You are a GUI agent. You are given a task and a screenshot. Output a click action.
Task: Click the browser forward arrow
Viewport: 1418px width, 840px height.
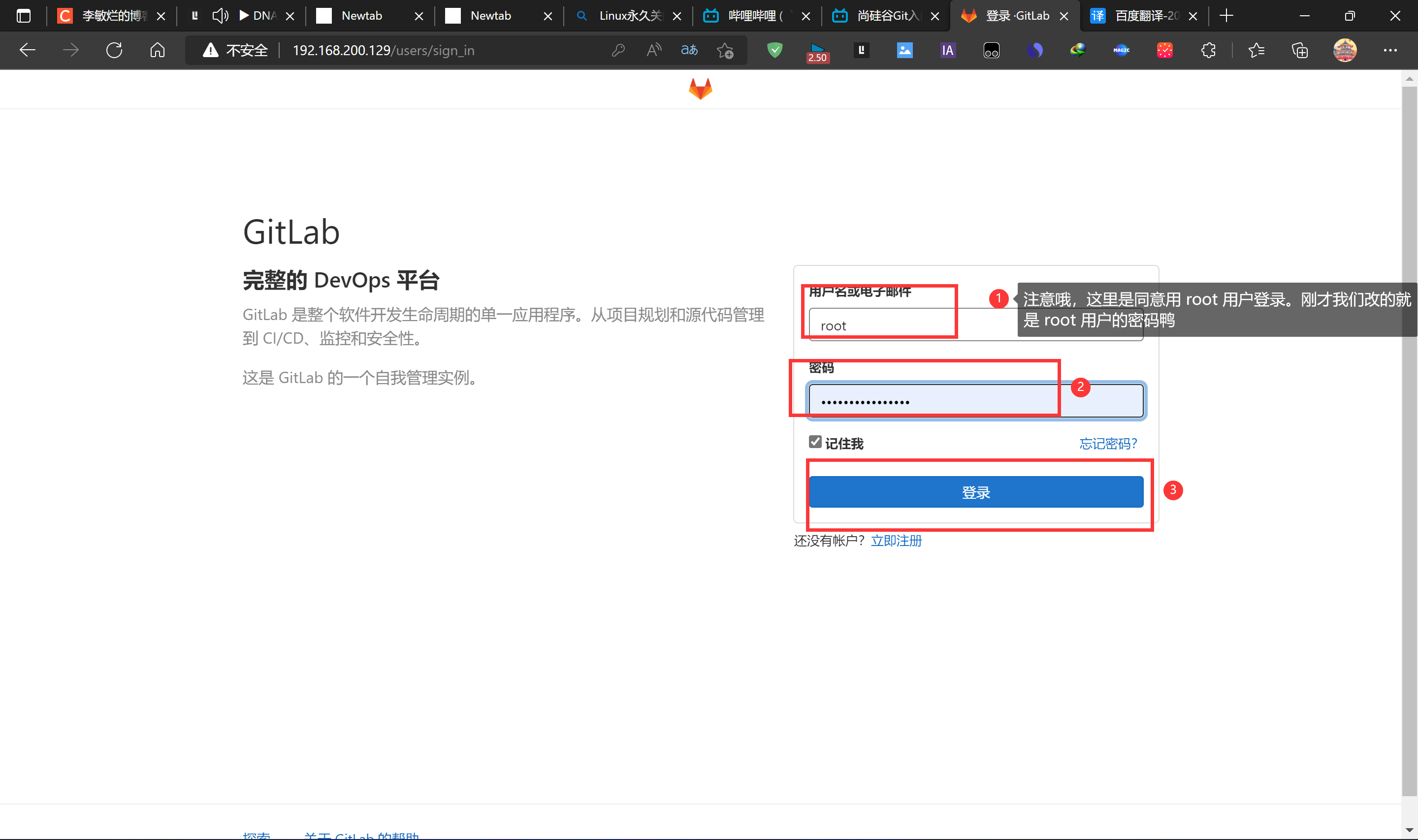(71, 50)
